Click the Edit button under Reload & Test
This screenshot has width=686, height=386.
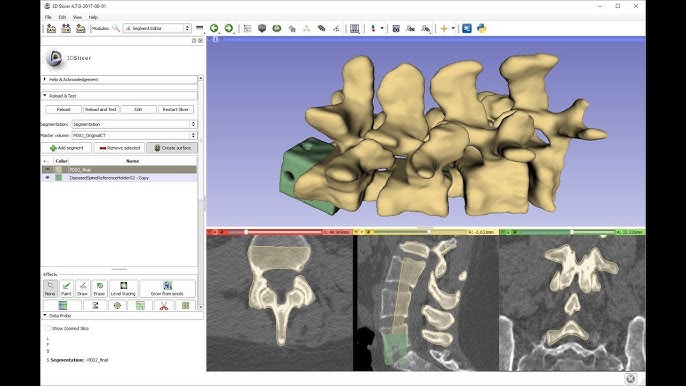pos(138,109)
